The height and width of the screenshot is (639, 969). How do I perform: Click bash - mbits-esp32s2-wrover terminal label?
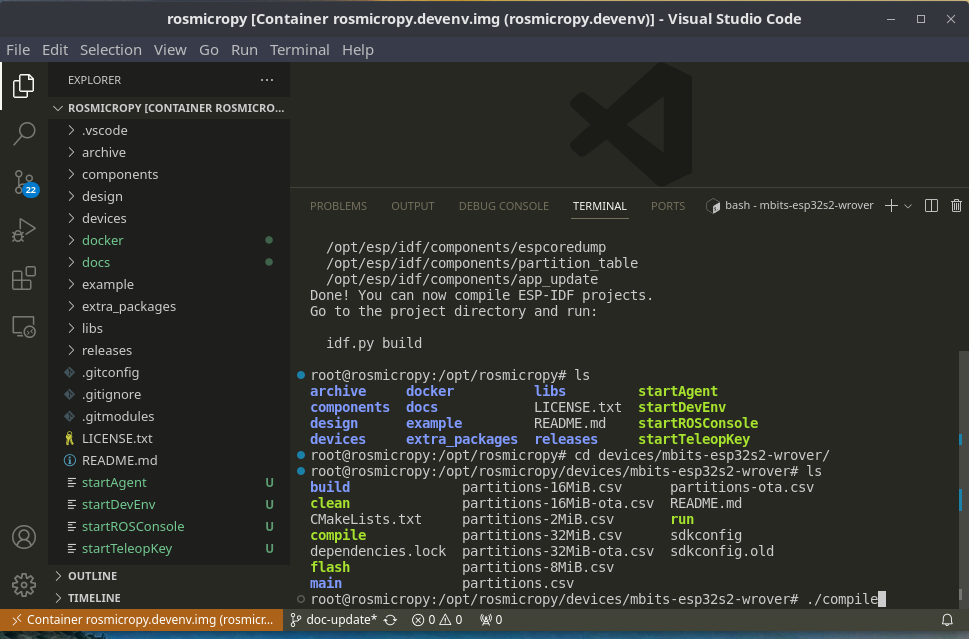[x=799, y=205]
